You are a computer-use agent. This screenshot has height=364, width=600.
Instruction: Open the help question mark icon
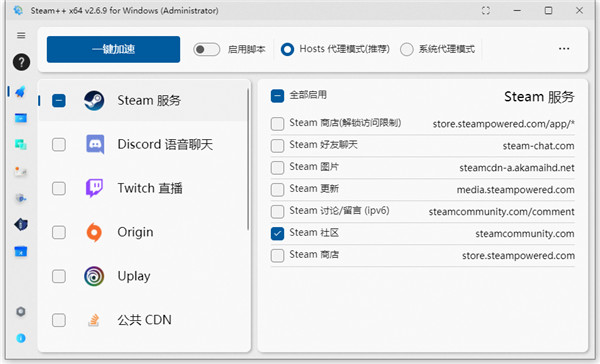[x=21, y=62]
